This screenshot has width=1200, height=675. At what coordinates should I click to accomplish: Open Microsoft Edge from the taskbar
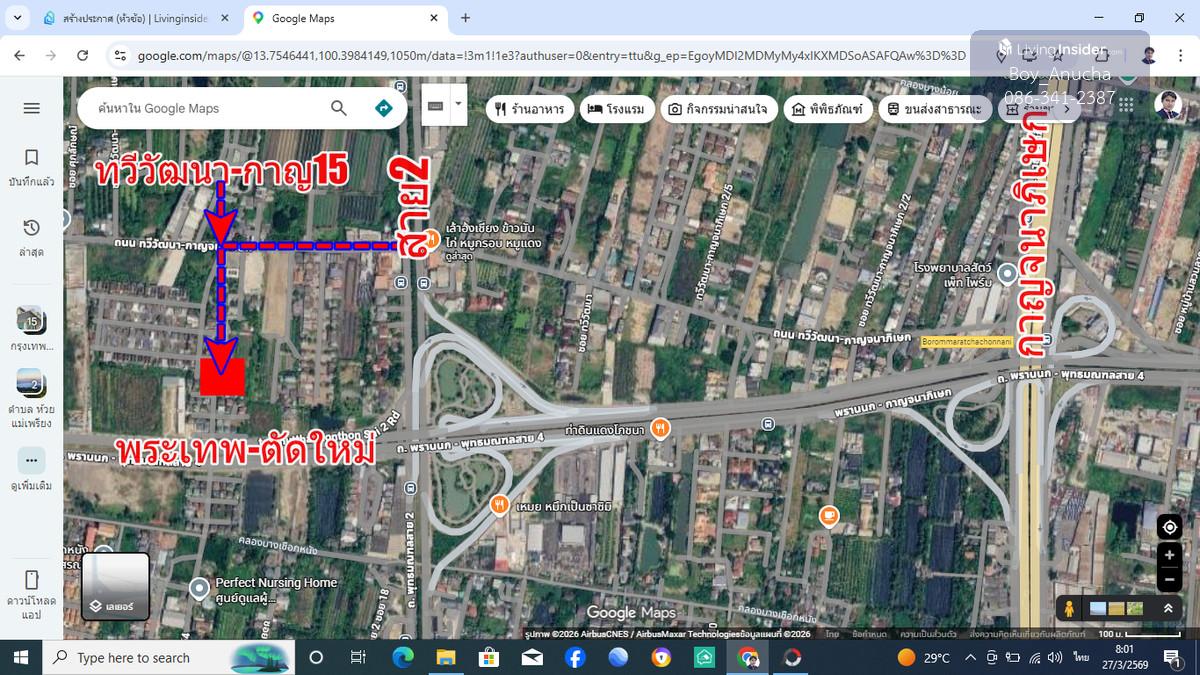tap(402, 657)
